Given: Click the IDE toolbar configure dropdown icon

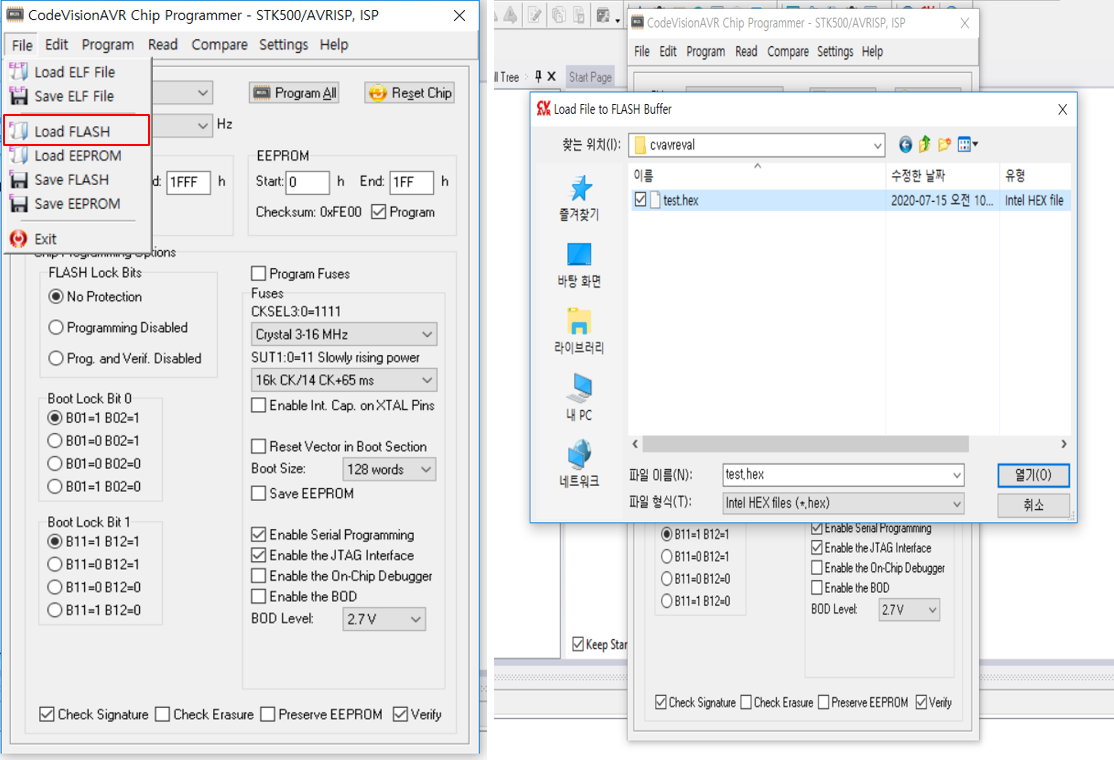Looking at the screenshot, I should (606, 16).
